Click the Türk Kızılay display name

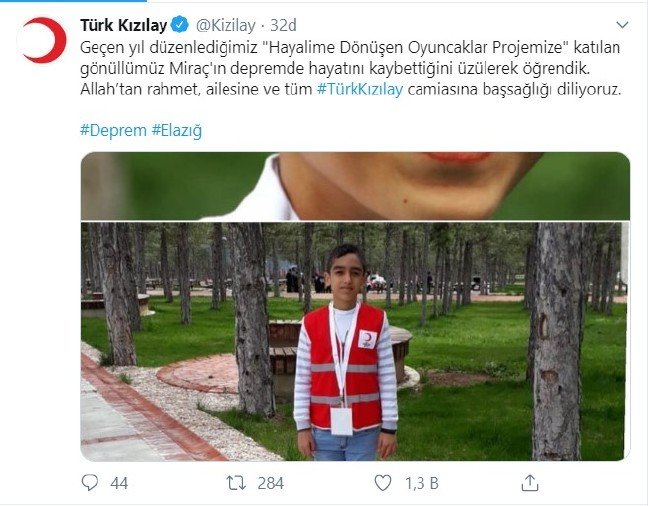[123, 25]
